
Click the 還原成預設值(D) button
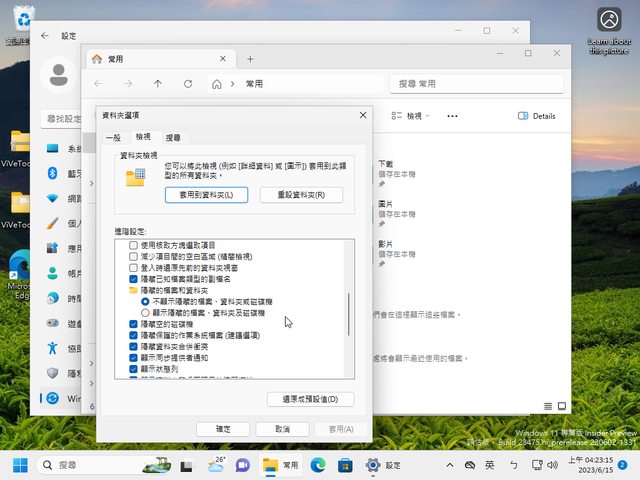(x=310, y=399)
